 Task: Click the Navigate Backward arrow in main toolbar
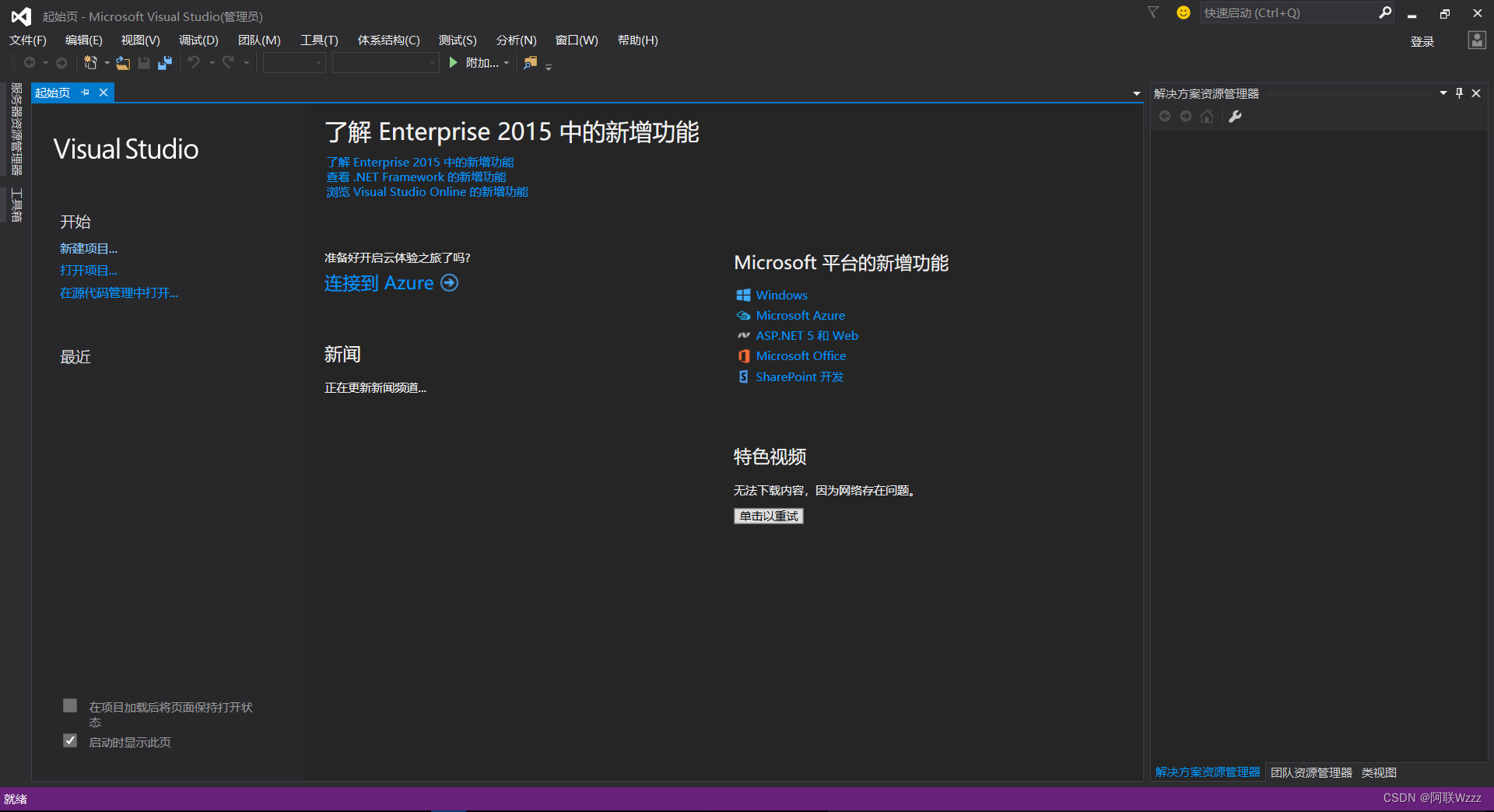pos(30,63)
